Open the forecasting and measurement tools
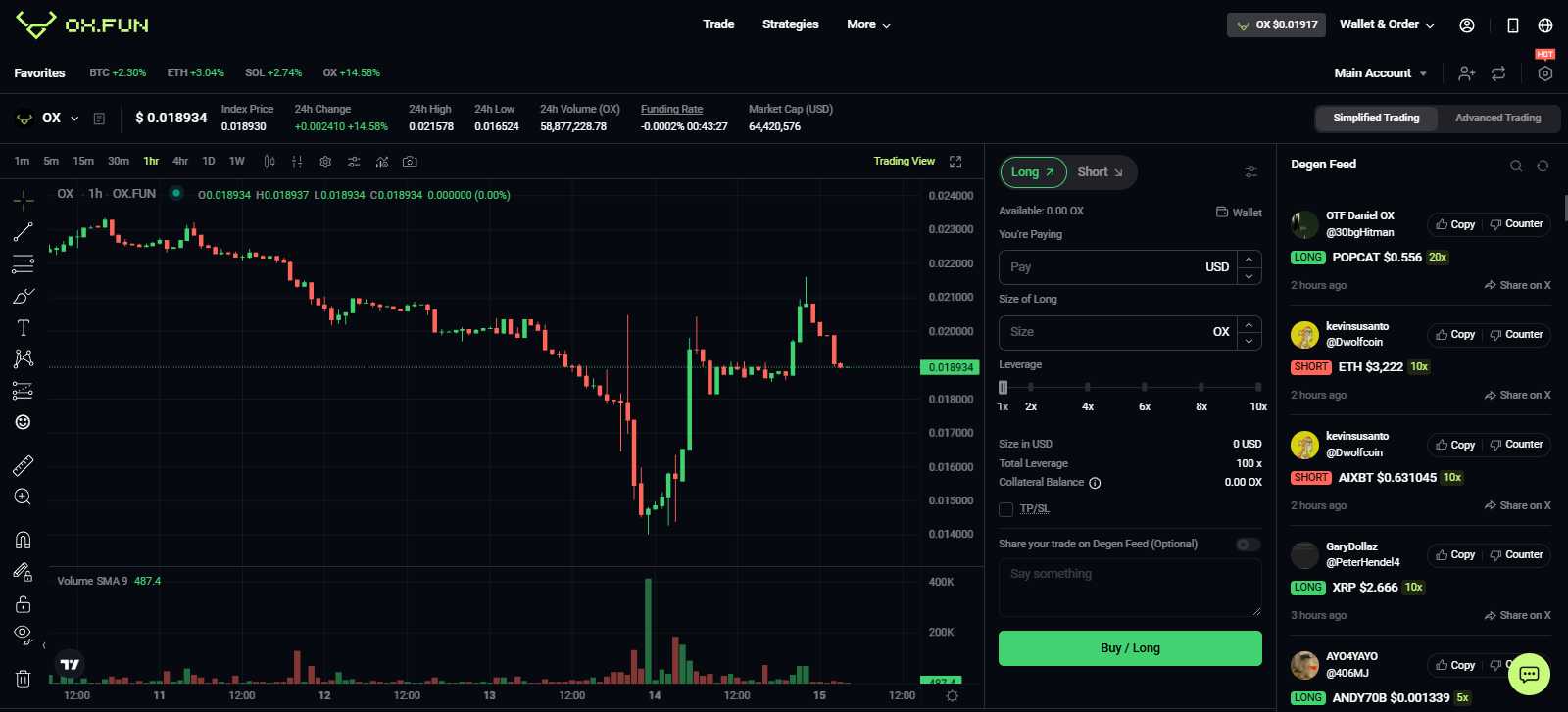 (24, 391)
